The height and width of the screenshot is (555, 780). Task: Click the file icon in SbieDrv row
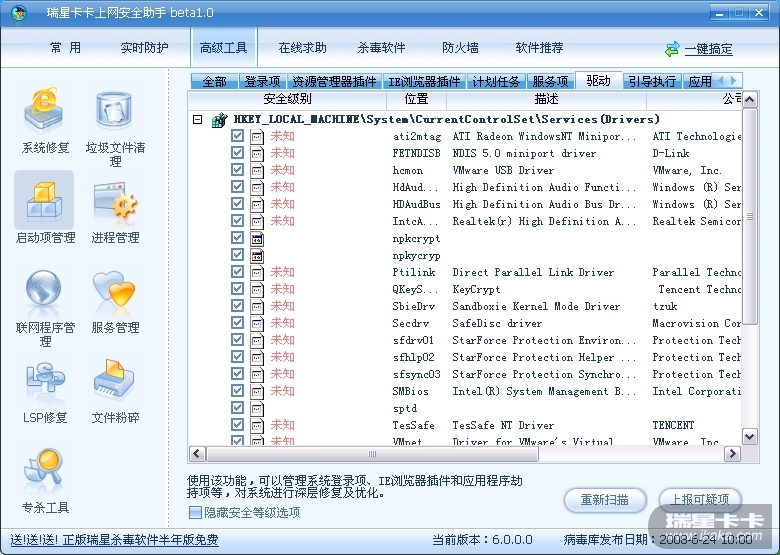coord(257,306)
